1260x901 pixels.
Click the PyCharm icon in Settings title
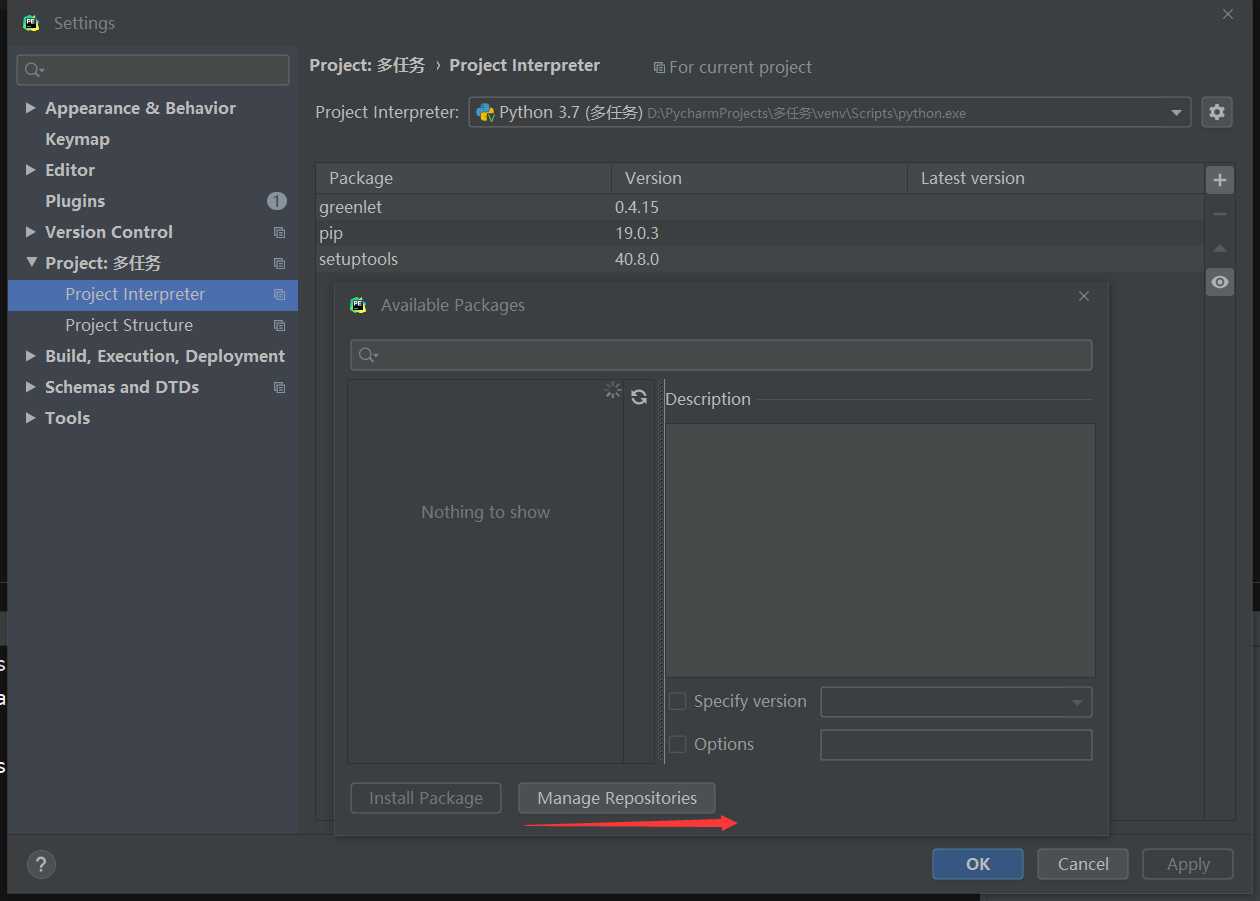coord(32,23)
